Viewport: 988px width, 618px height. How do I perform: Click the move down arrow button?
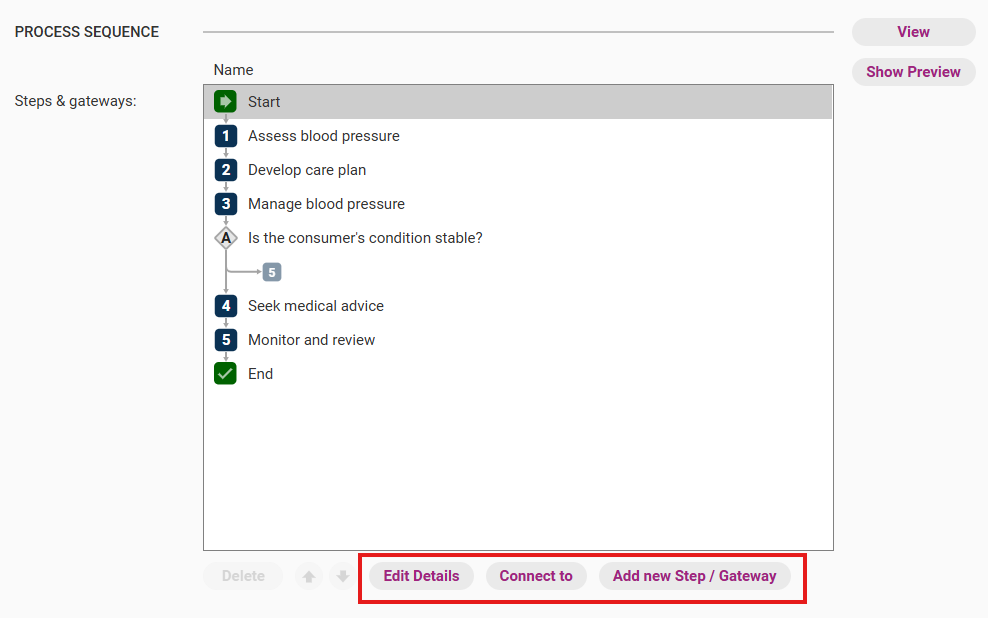343,576
